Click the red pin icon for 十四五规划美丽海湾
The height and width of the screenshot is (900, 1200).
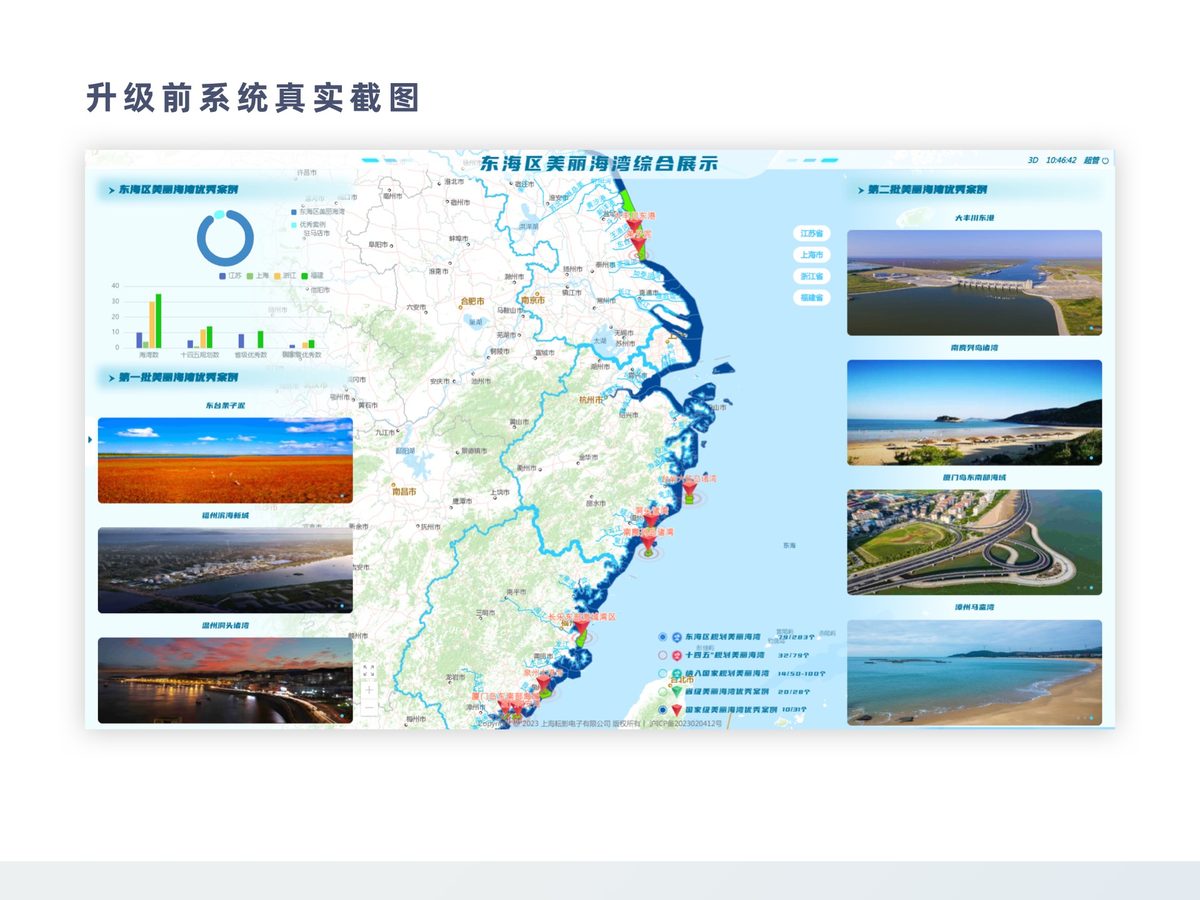tap(677, 655)
